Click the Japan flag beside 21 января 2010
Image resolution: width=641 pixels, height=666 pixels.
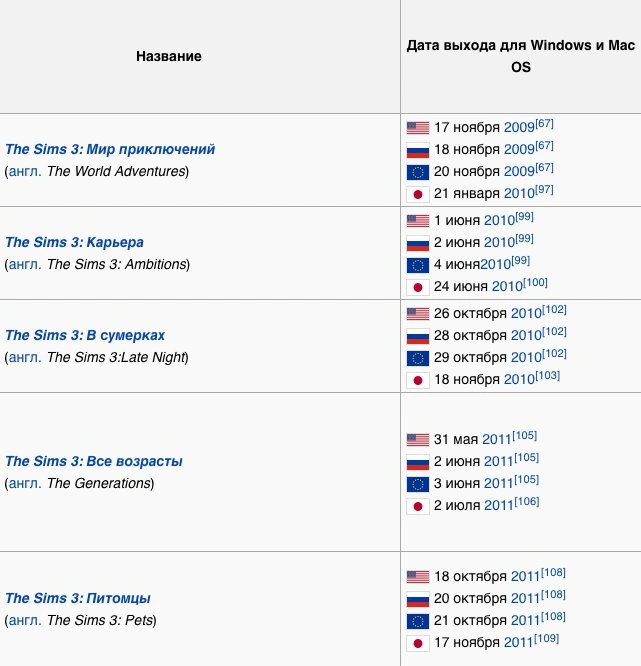point(418,193)
